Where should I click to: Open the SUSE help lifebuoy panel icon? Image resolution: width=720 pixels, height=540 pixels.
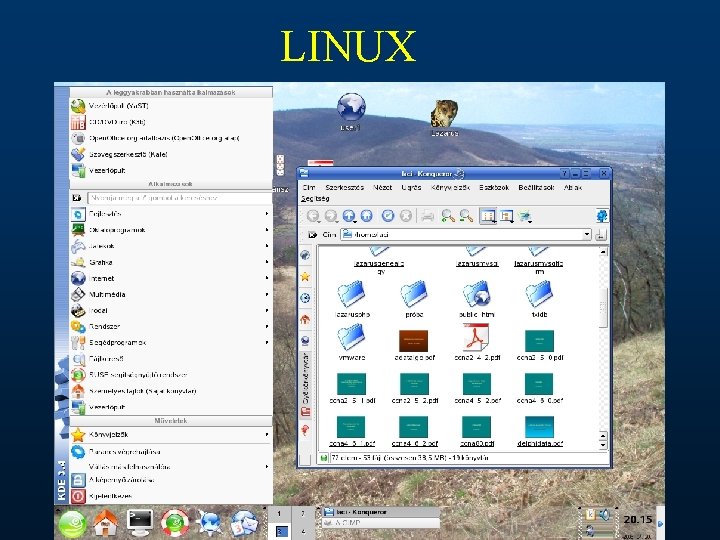pyautogui.click(x=174, y=523)
